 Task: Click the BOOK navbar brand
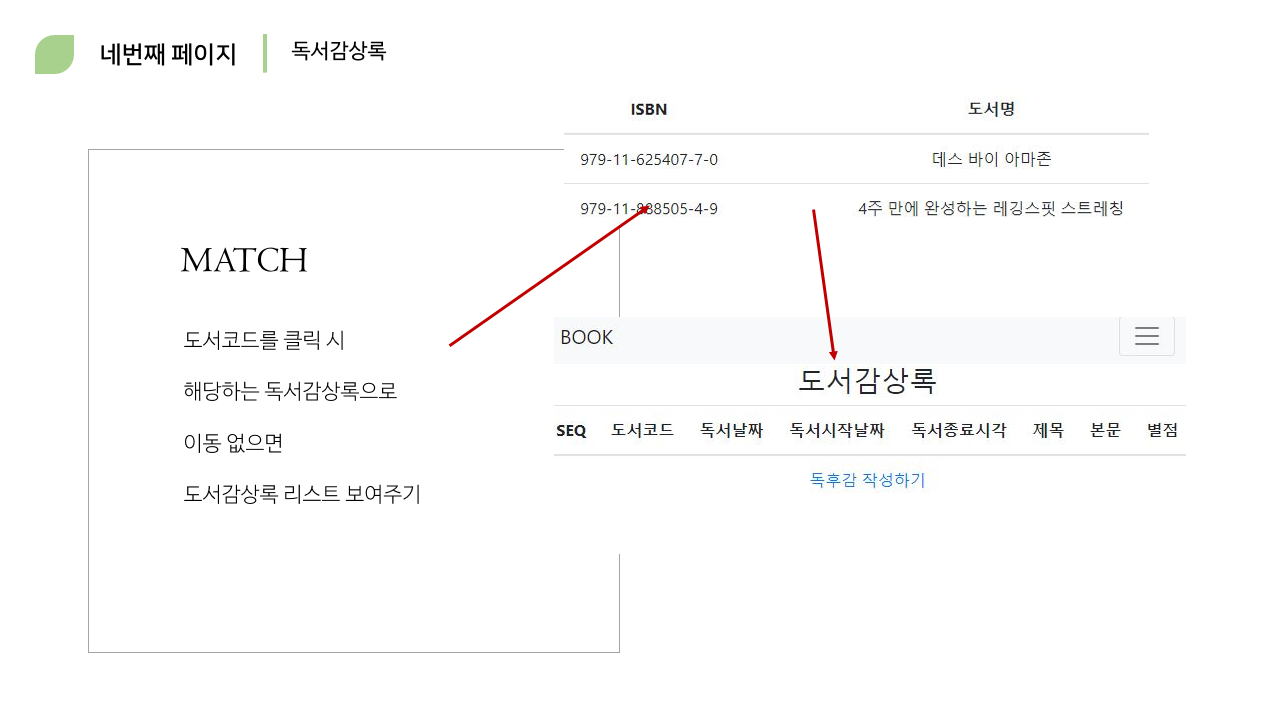tap(587, 338)
